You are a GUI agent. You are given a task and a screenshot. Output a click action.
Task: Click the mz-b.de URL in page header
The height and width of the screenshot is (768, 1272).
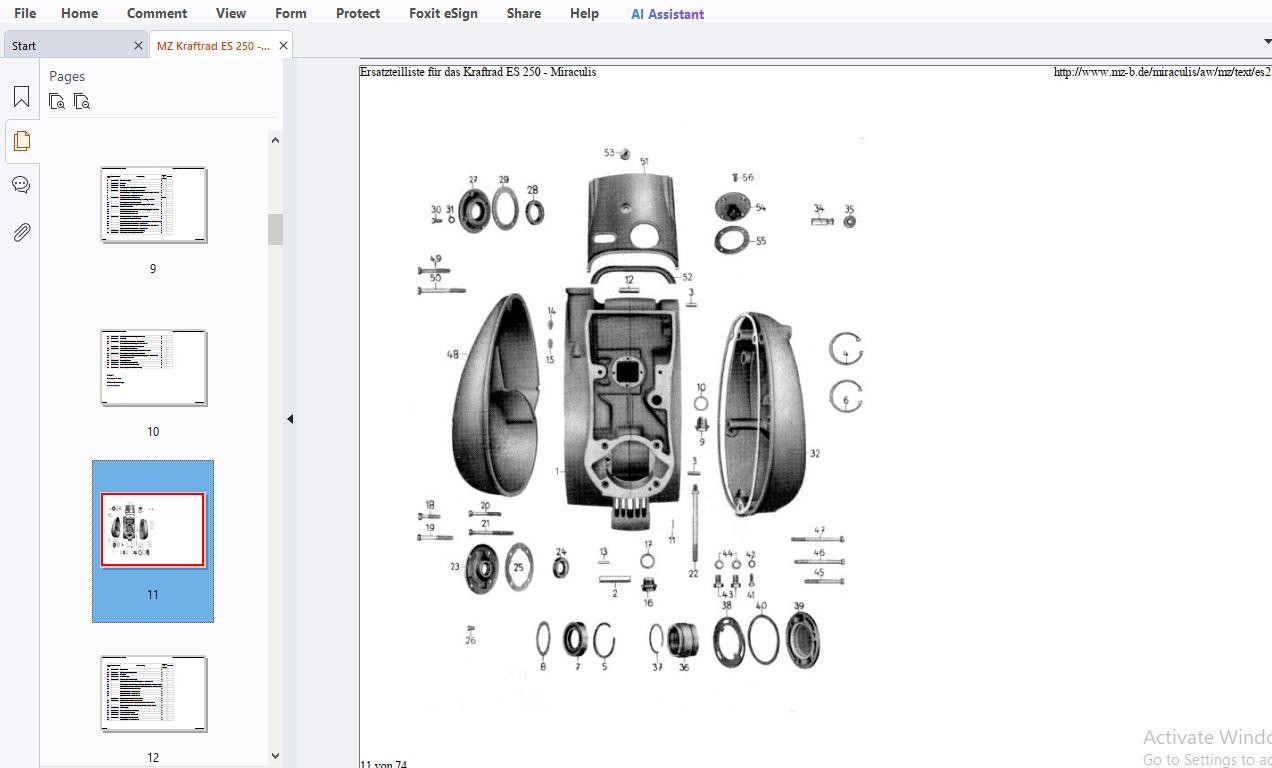pos(1163,72)
